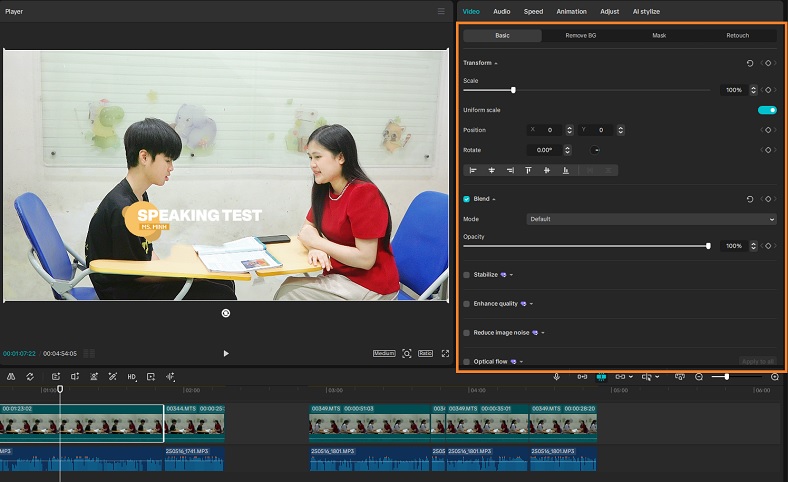
Task: Enable the Stabilize checkbox
Action: [466, 275]
